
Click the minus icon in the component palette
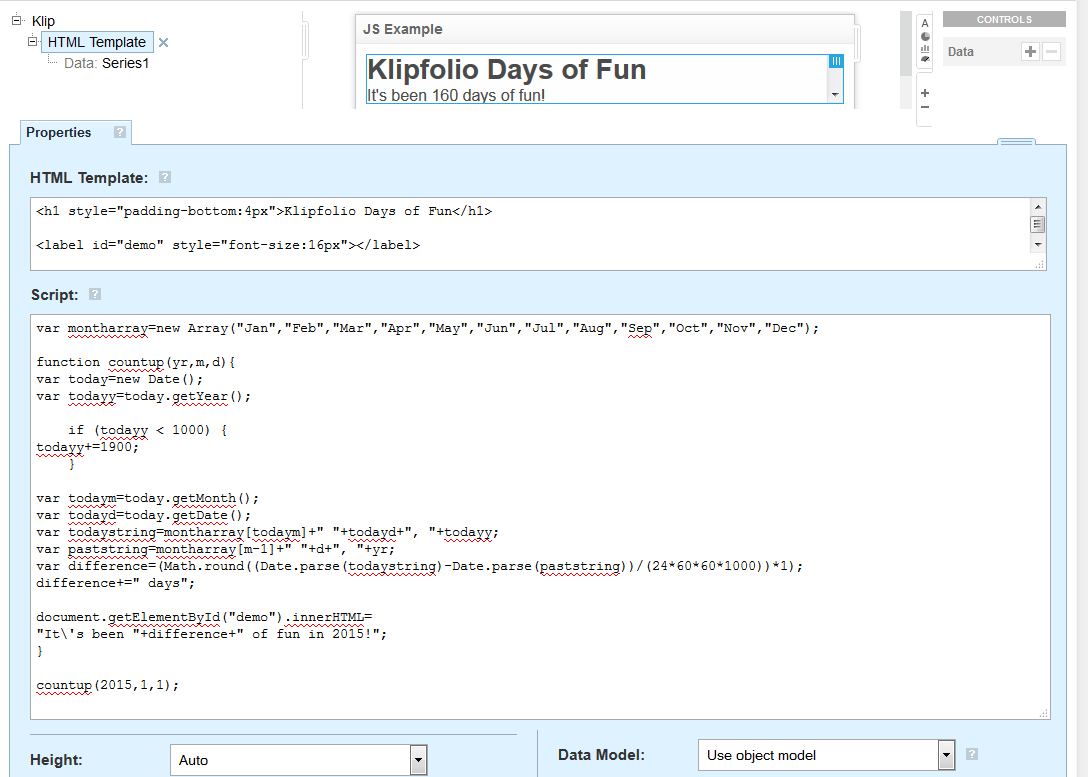click(925, 106)
